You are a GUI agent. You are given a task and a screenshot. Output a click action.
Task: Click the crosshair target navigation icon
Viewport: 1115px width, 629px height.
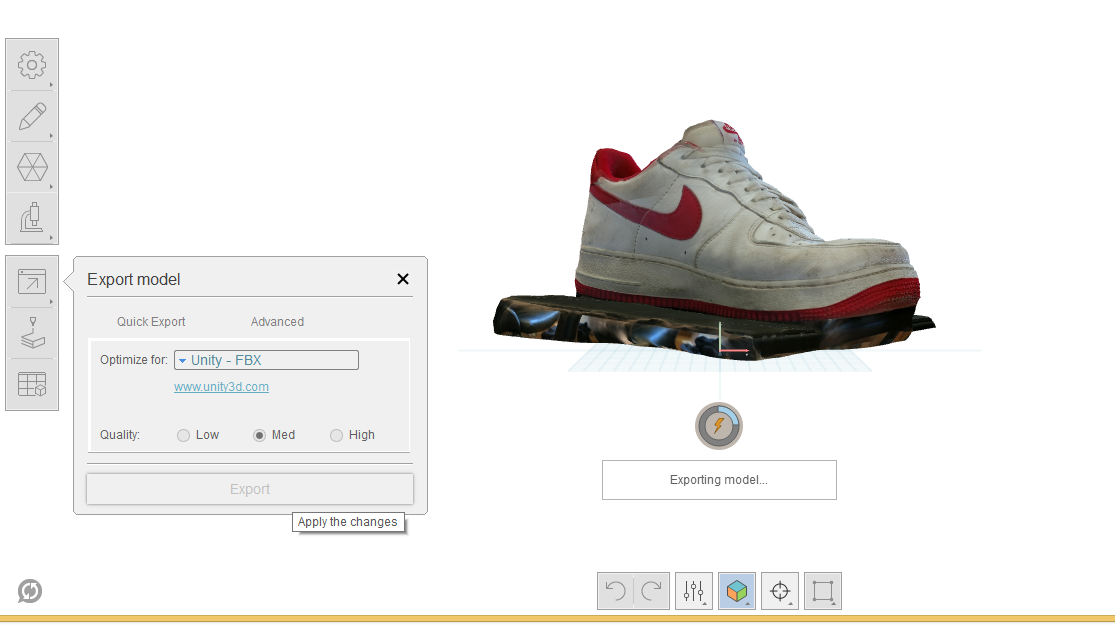pyautogui.click(x=780, y=591)
